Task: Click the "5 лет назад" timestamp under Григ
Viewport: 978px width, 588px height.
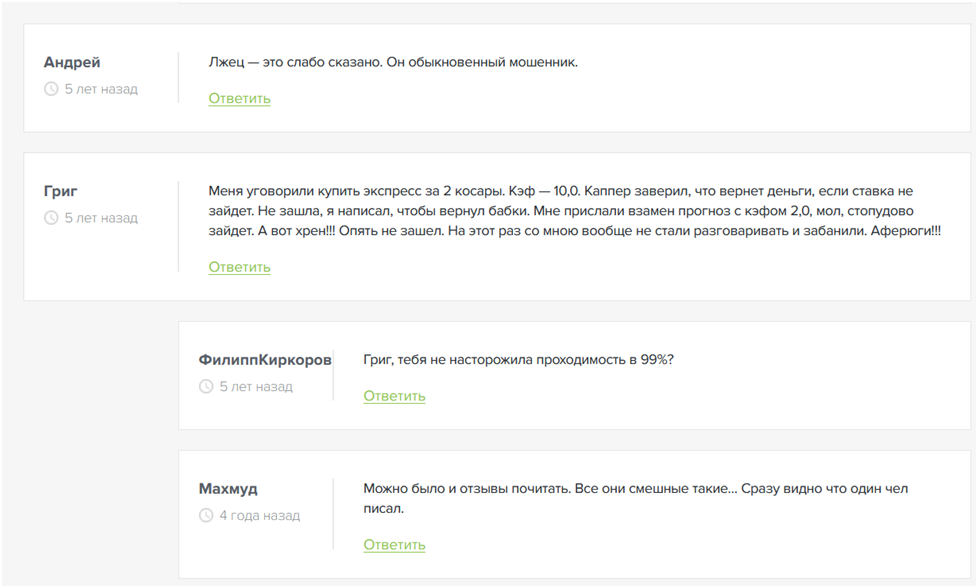Action: click(101, 218)
